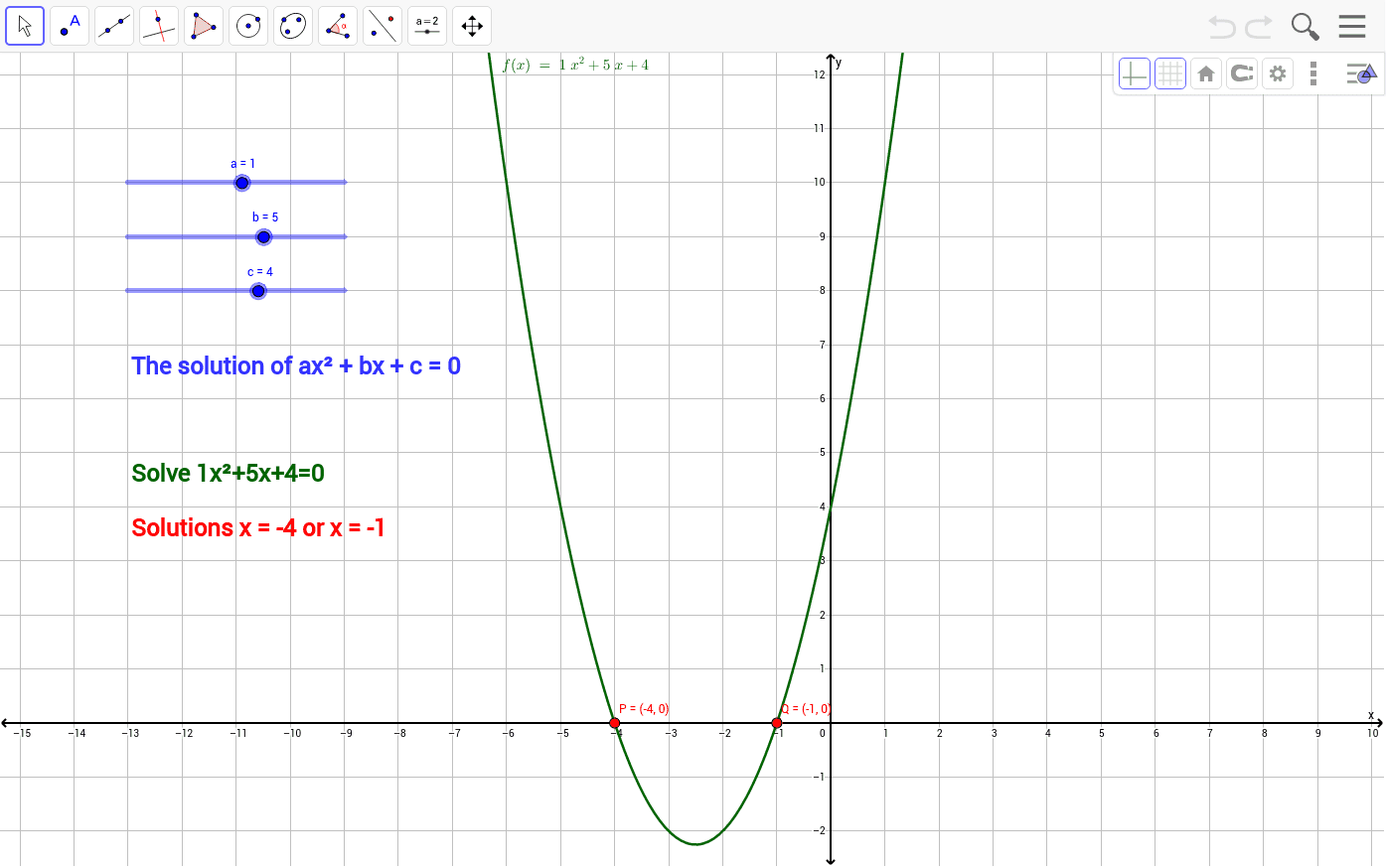Open the three-dot graphics view options
The image size is (1386, 868).
(1312, 72)
